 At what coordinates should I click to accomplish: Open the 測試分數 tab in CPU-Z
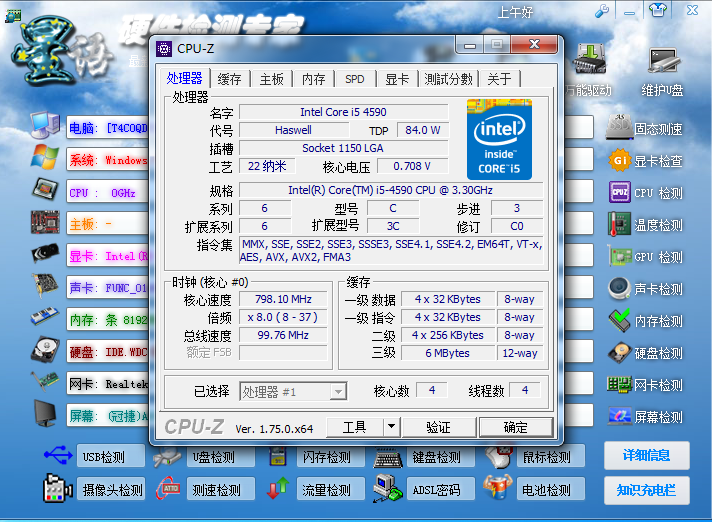coord(448,79)
